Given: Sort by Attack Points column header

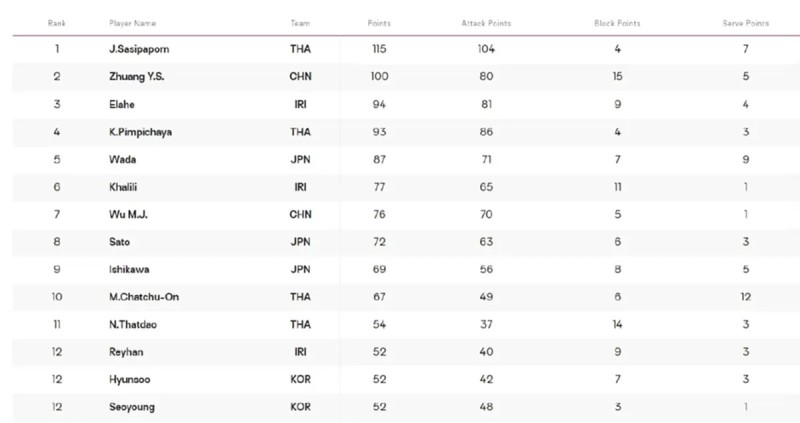Looking at the screenshot, I should click(x=486, y=23).
